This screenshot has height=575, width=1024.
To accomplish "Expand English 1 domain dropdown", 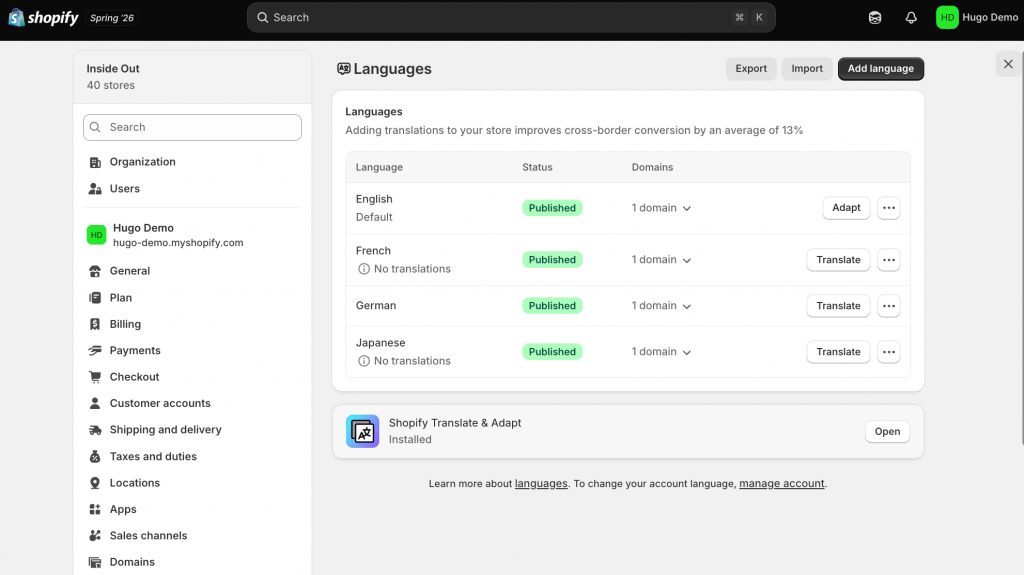I will 661,208.
